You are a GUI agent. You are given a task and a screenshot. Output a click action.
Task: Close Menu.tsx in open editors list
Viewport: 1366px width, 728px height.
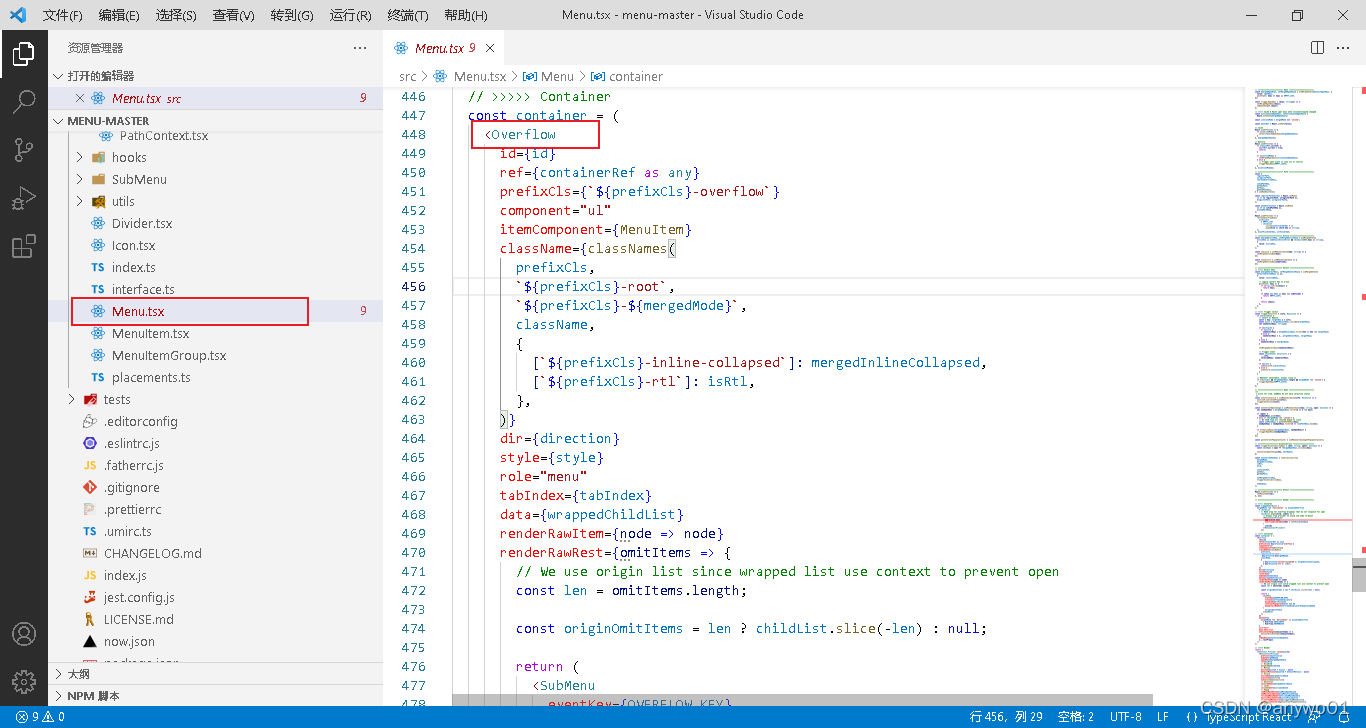click(x=80, y=98)
